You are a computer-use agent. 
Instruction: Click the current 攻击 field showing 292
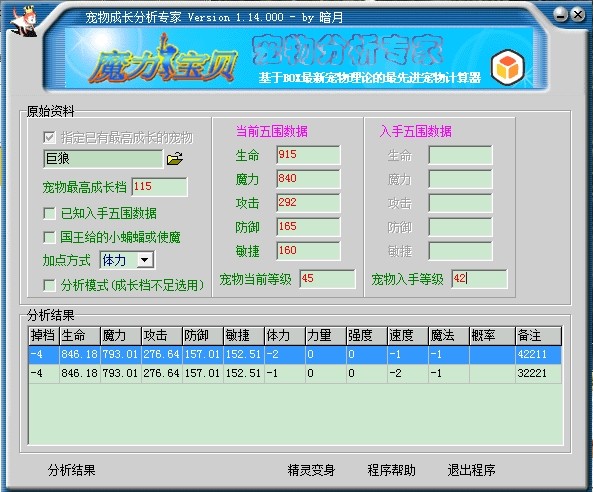click(308, 203)
